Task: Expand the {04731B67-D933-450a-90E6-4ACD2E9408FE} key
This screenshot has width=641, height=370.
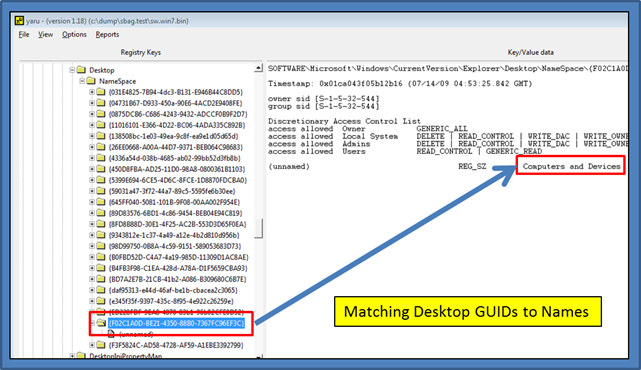Action: click(x=92, y=103)
